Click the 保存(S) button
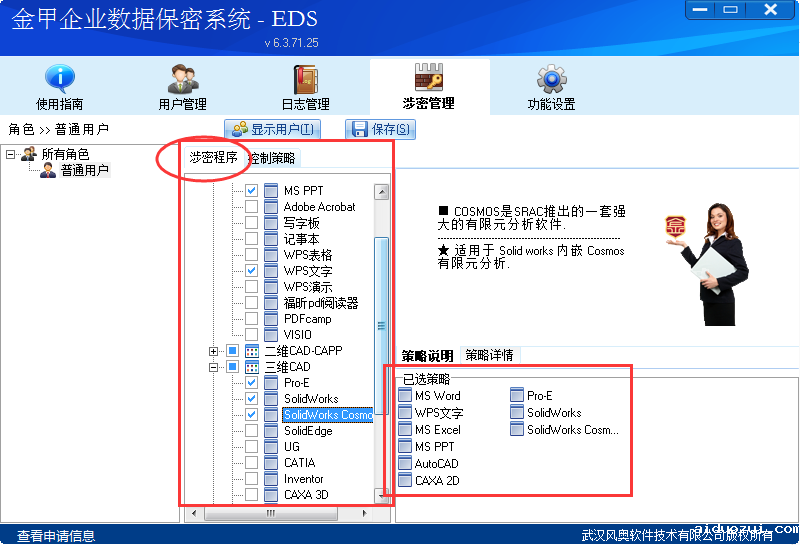This screenshot has width=800, height=545. [381, 129]
